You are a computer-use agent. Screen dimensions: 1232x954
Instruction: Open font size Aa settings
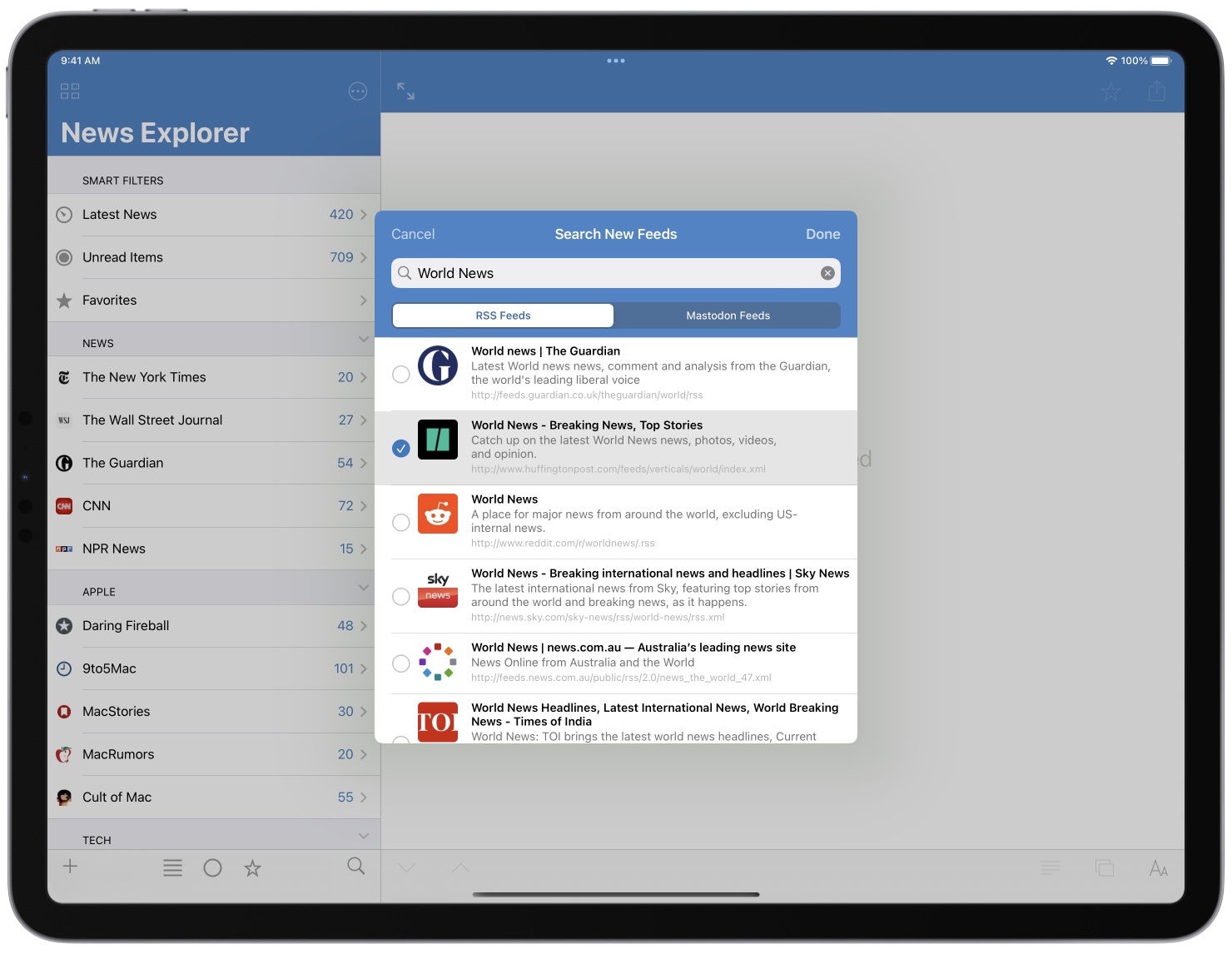(x=1159, y=868)
